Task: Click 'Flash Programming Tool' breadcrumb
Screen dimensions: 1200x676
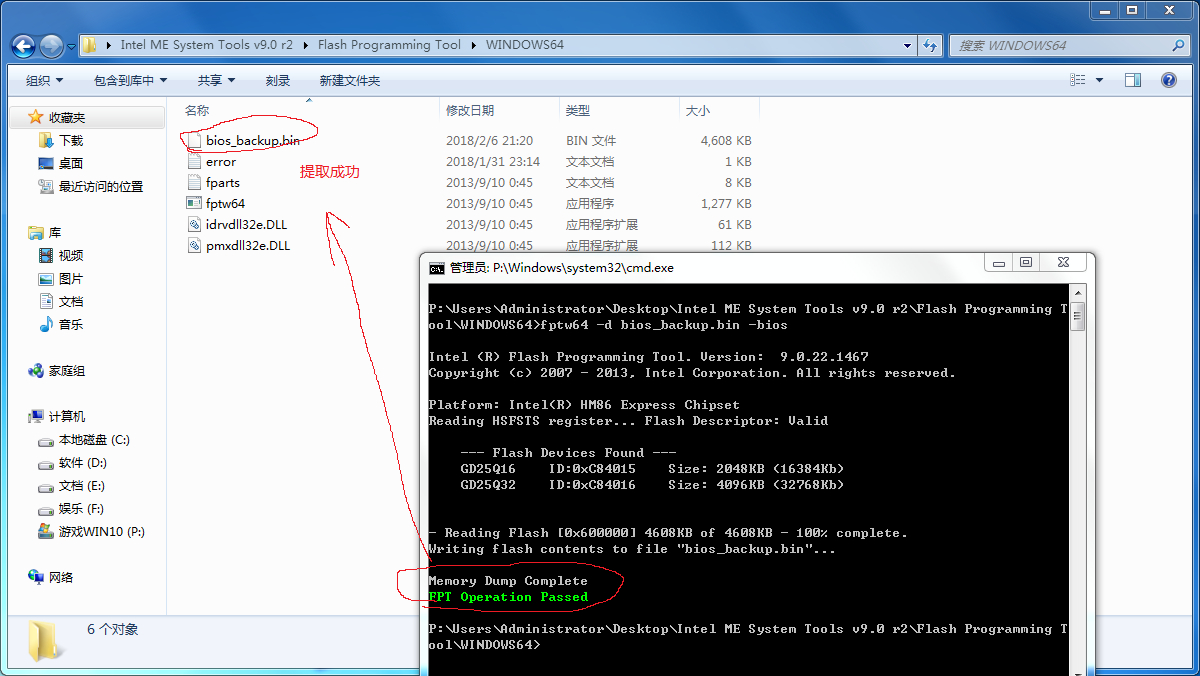Action: [x=390, y=45]
